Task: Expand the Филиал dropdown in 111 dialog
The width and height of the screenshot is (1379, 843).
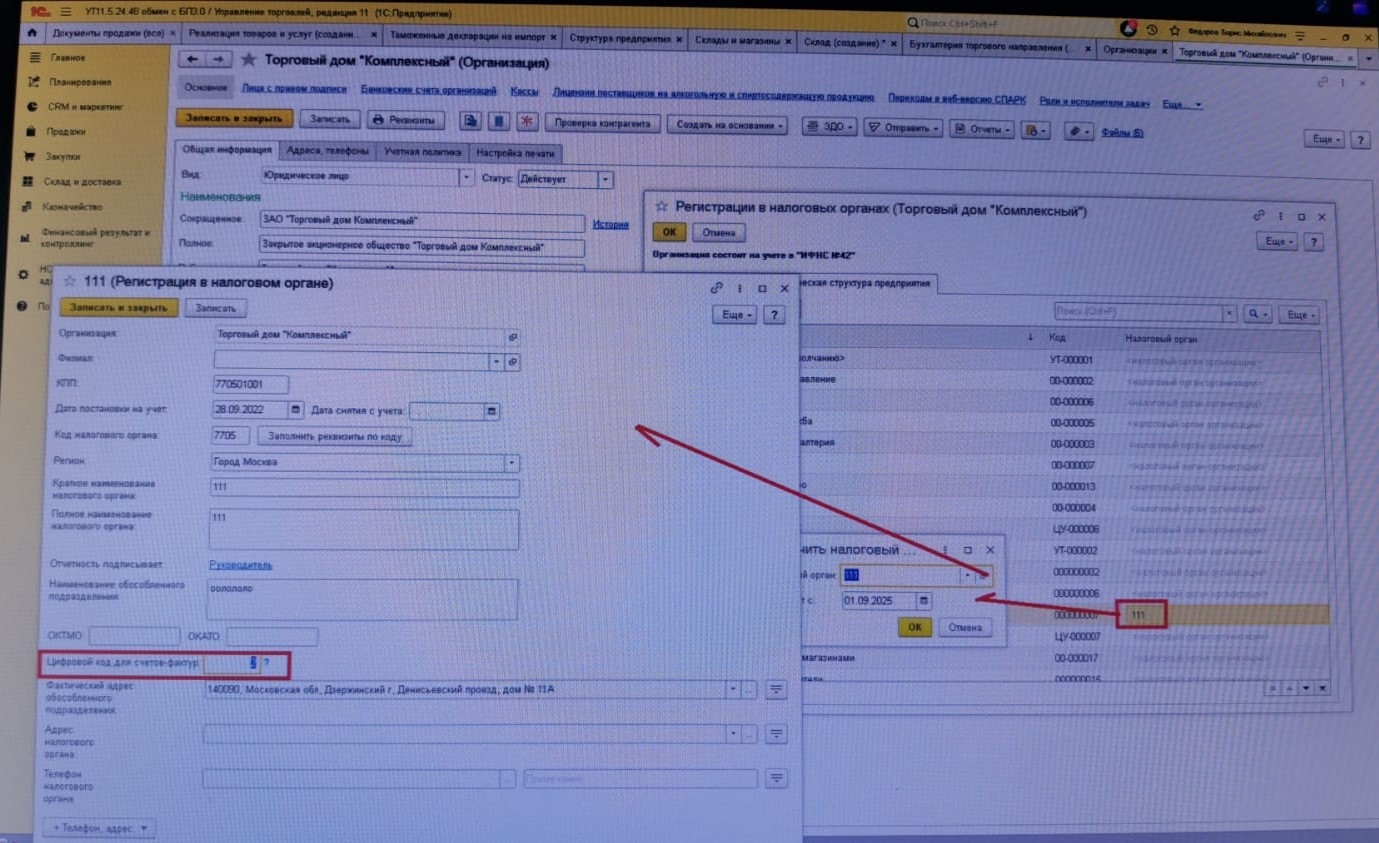Action: (x=497, y=361)
